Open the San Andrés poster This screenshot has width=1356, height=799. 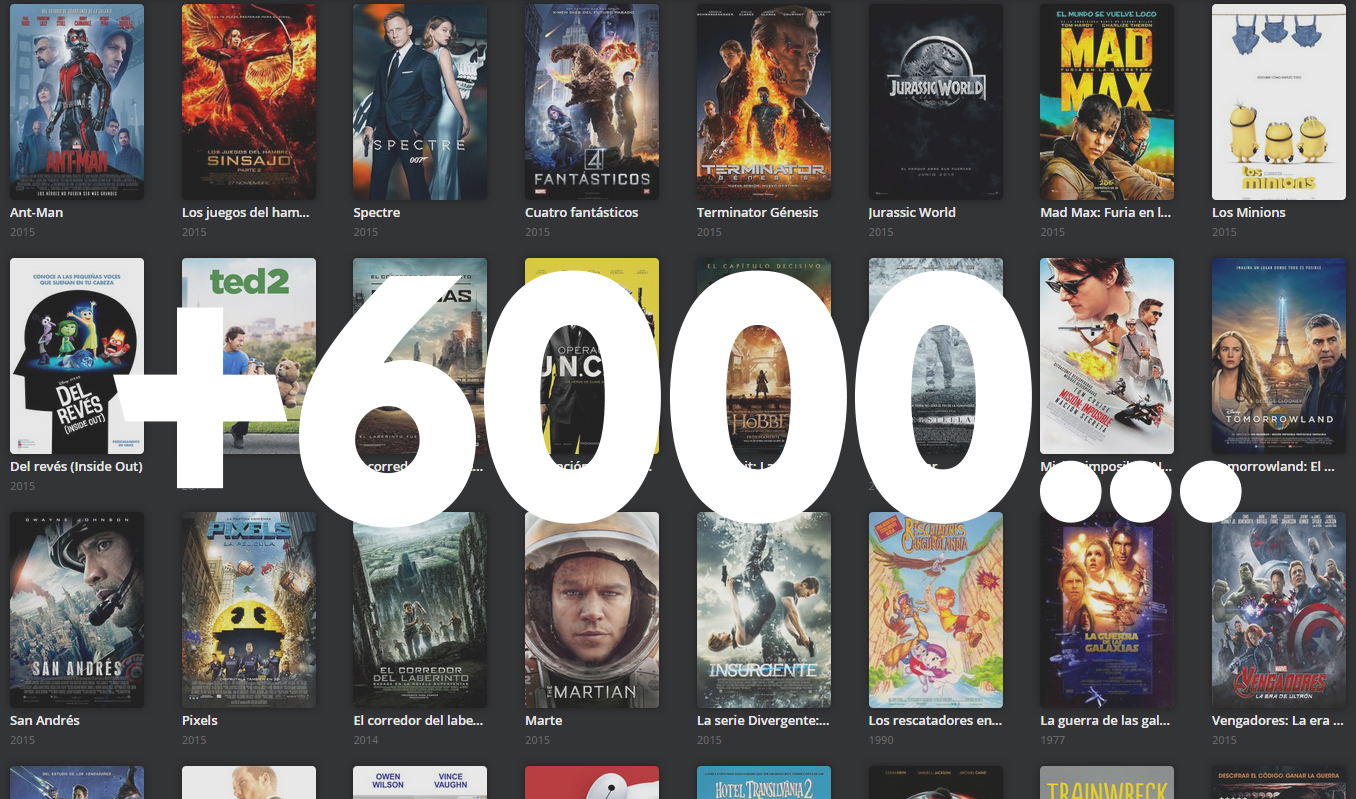(77, 610)
